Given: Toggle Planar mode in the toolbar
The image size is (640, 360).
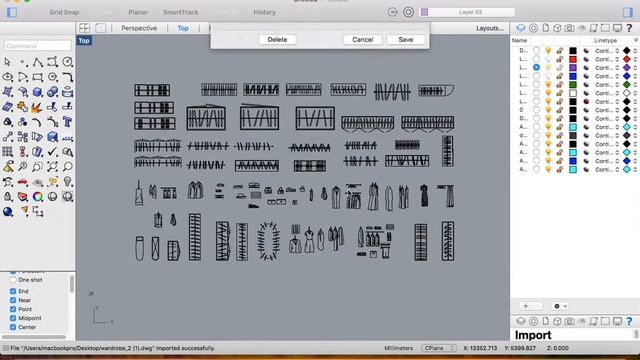Looking at the screenshot, I should tap(138, 12).
